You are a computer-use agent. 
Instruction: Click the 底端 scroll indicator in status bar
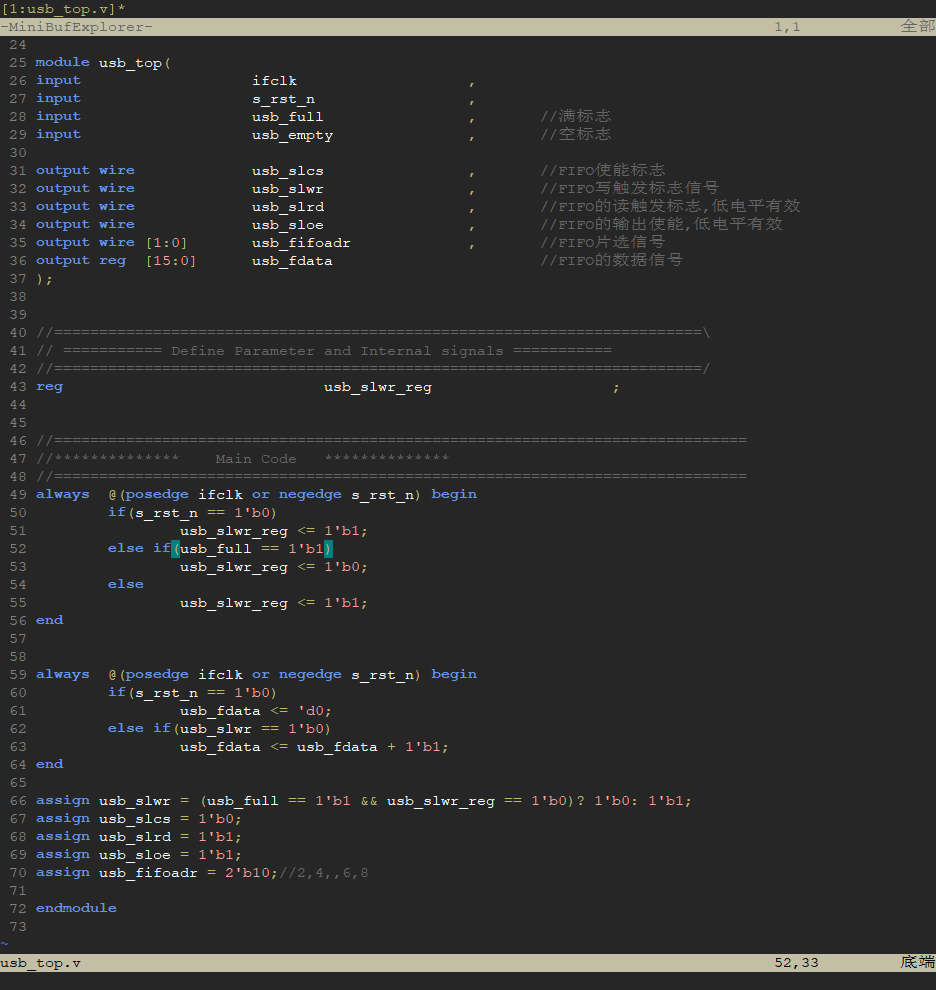click(x=918, y=962)
